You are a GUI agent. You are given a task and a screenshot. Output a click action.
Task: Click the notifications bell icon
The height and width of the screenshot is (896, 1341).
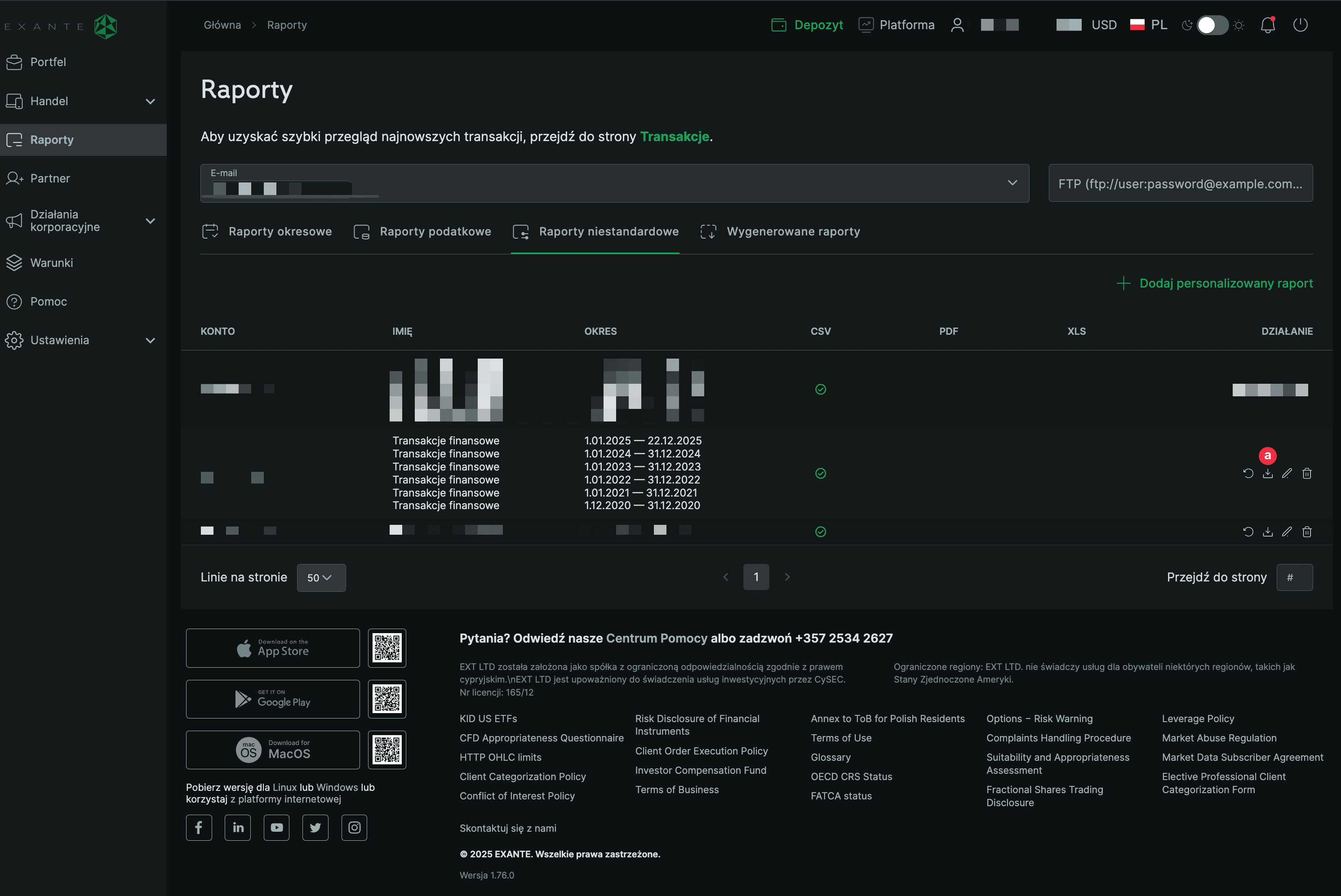[x=1267, y=25]
